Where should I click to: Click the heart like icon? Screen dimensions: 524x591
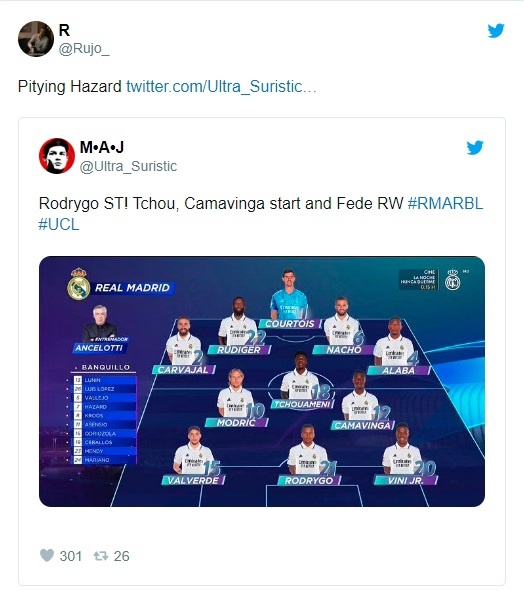click(x=47, y=555)
